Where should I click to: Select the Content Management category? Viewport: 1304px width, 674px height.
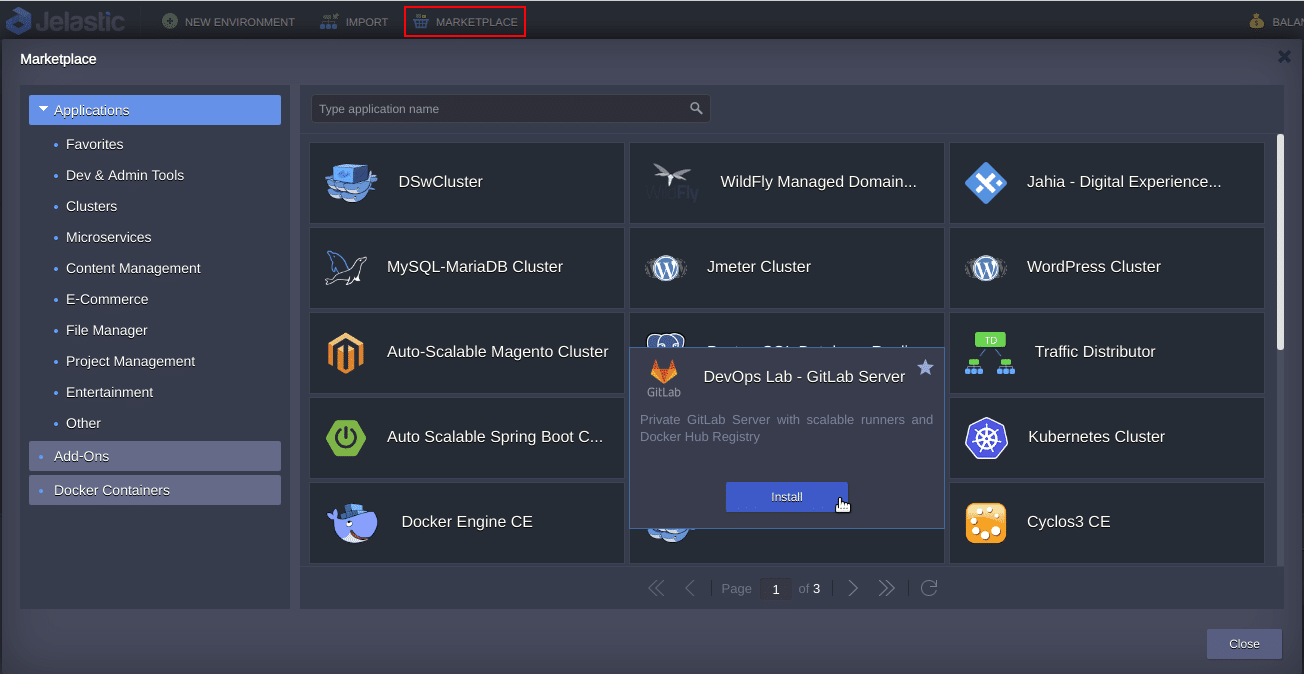click(133, 268)
